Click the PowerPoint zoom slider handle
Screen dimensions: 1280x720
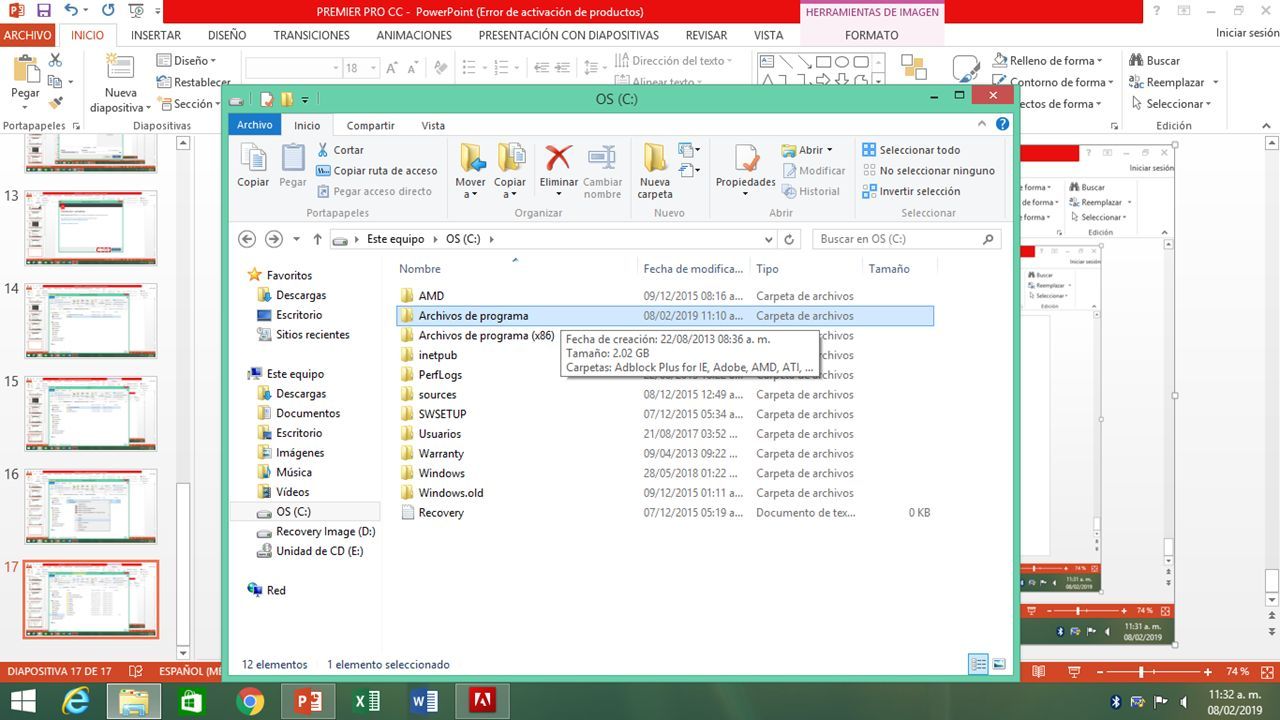click(1140, 671)
